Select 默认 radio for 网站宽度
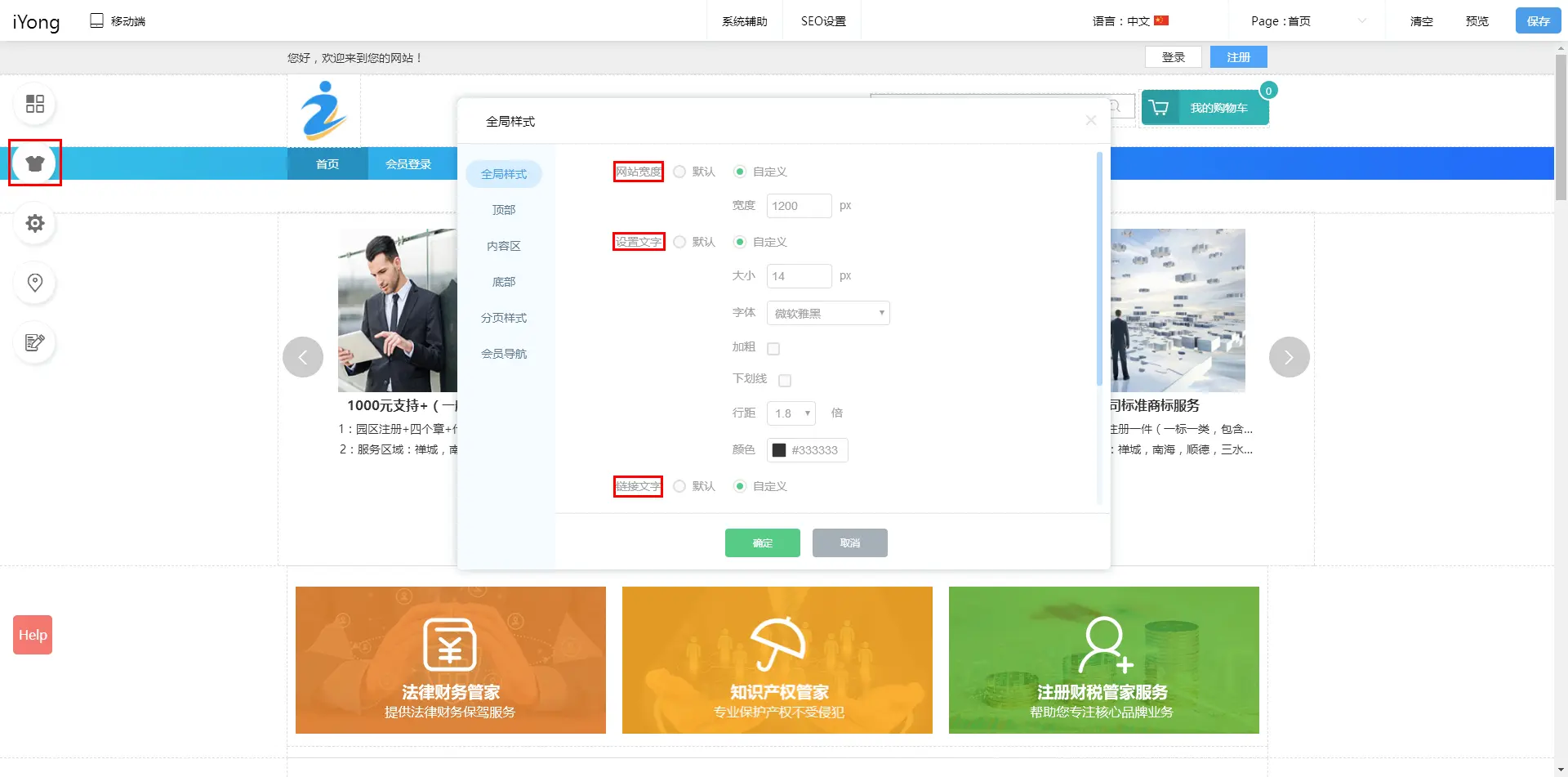The image size is (1568, 777). coord(679,172)
